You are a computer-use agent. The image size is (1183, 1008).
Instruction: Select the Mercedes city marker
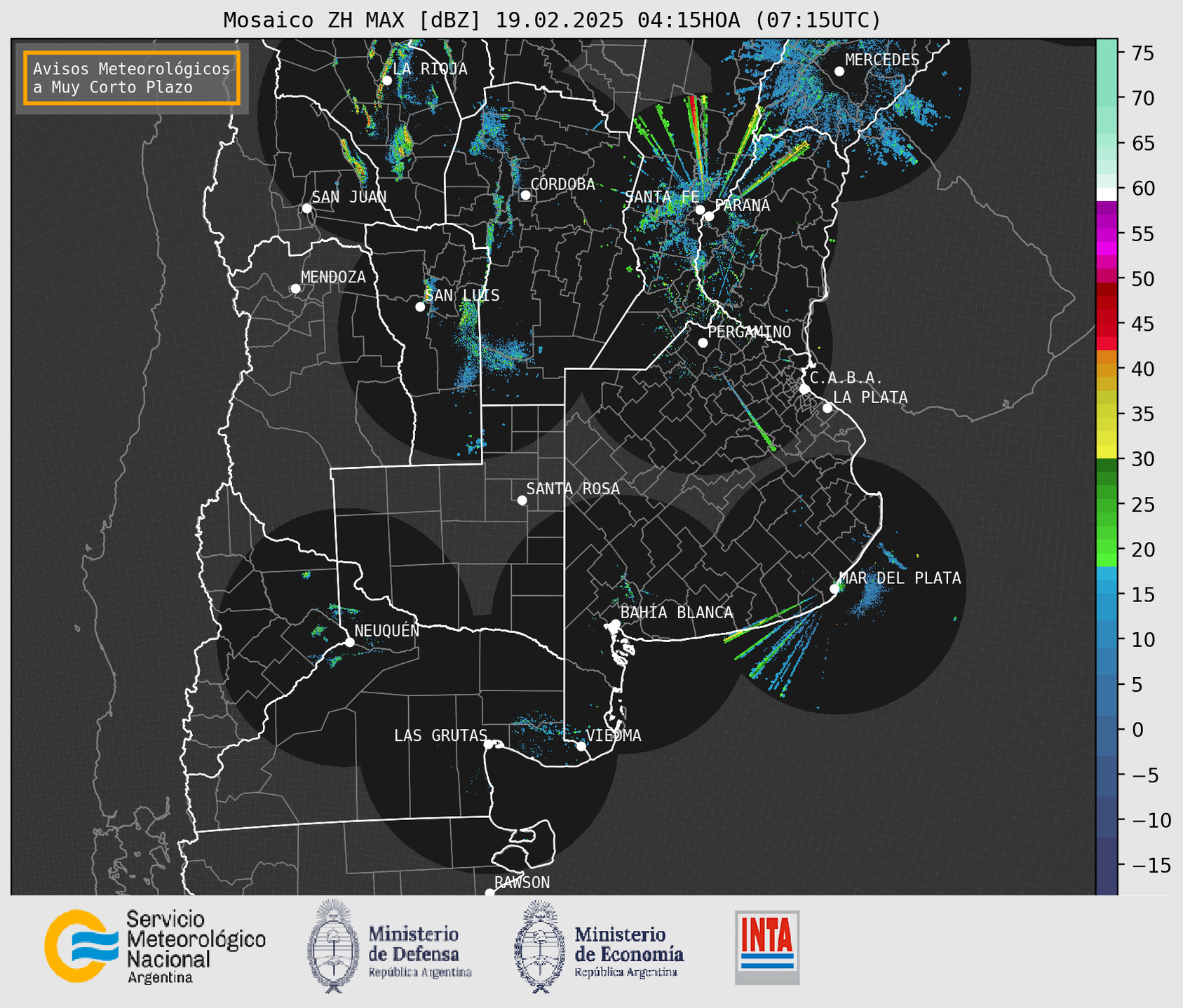tap(839, 71)
